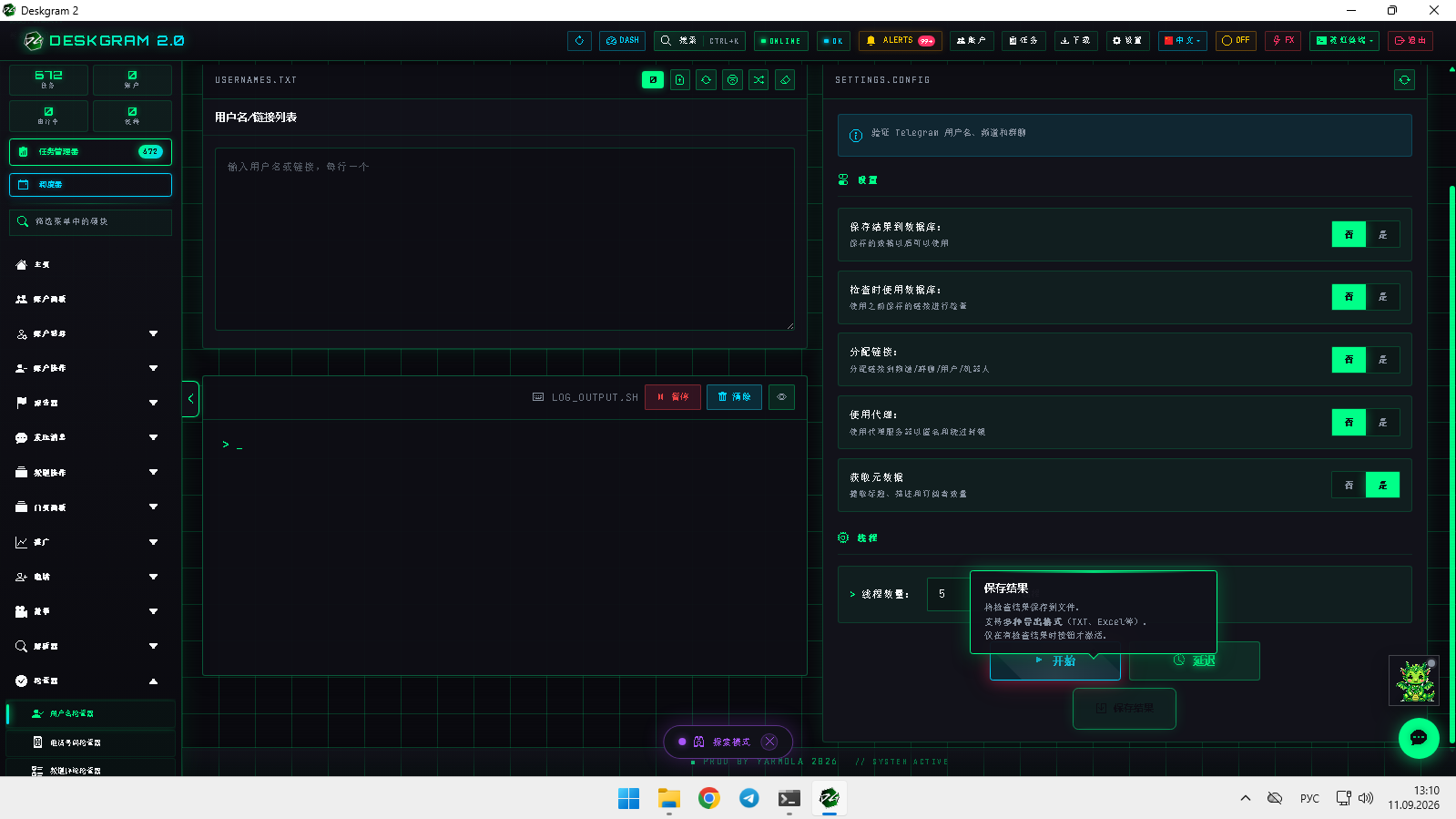The width and height of the screenshot is (1456, 819).
Task: Click the red pause button in log panel
Action: pyautogui.click(x=673, y=397)
